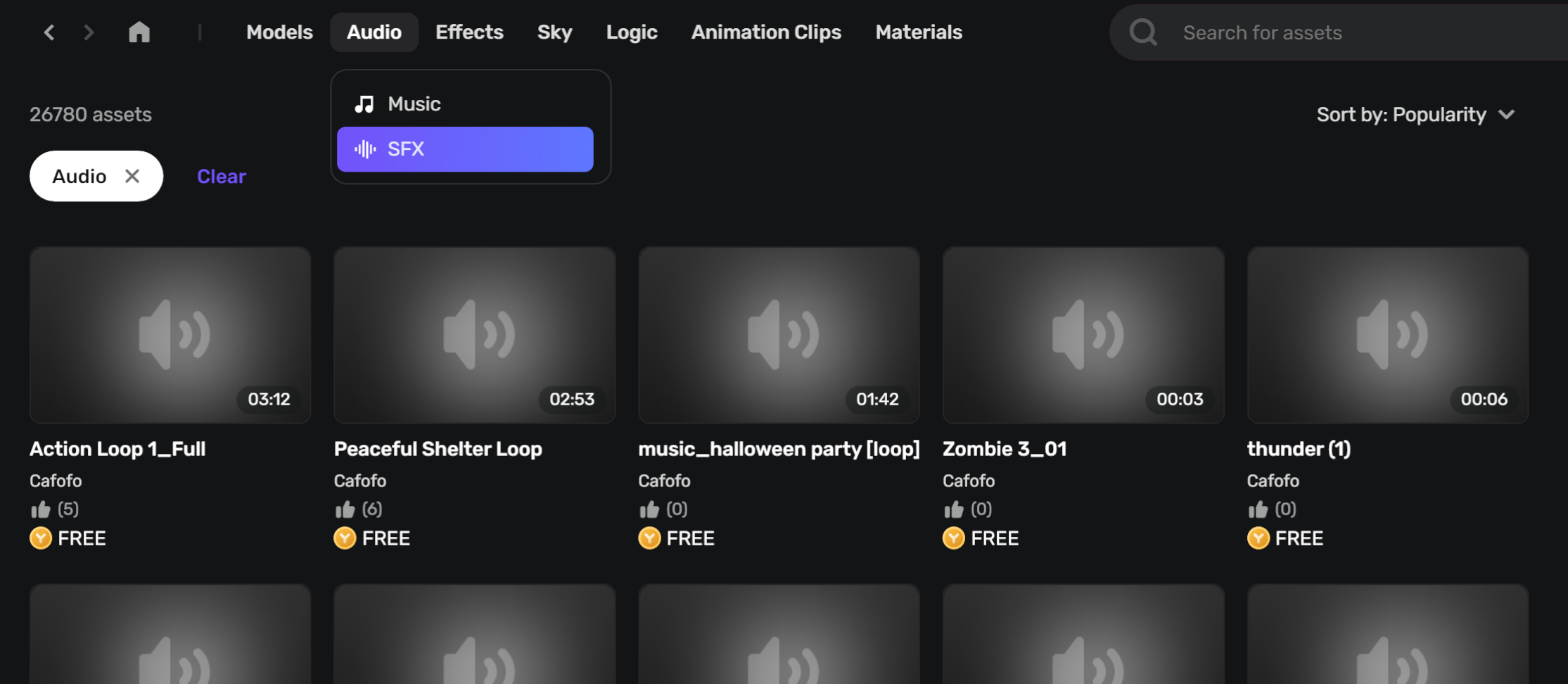
Task: Choose Music from the Audio dropdown
Action: click(465, 104)
